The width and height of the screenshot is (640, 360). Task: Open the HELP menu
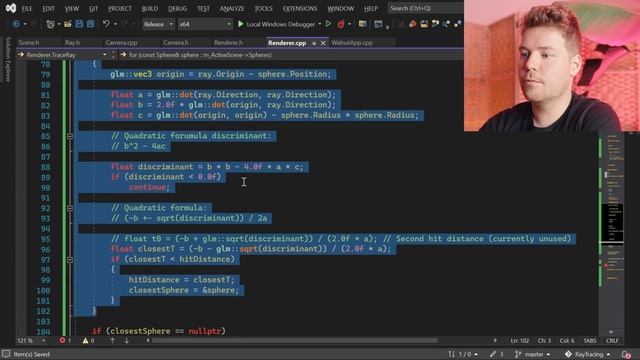(x=371, y=9)
